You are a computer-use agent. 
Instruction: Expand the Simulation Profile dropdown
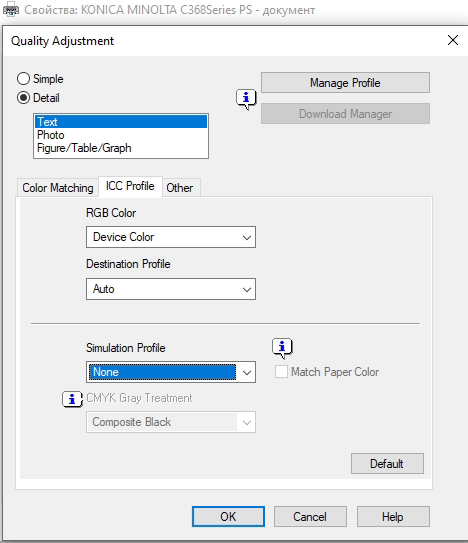click(x=171, y=372)
